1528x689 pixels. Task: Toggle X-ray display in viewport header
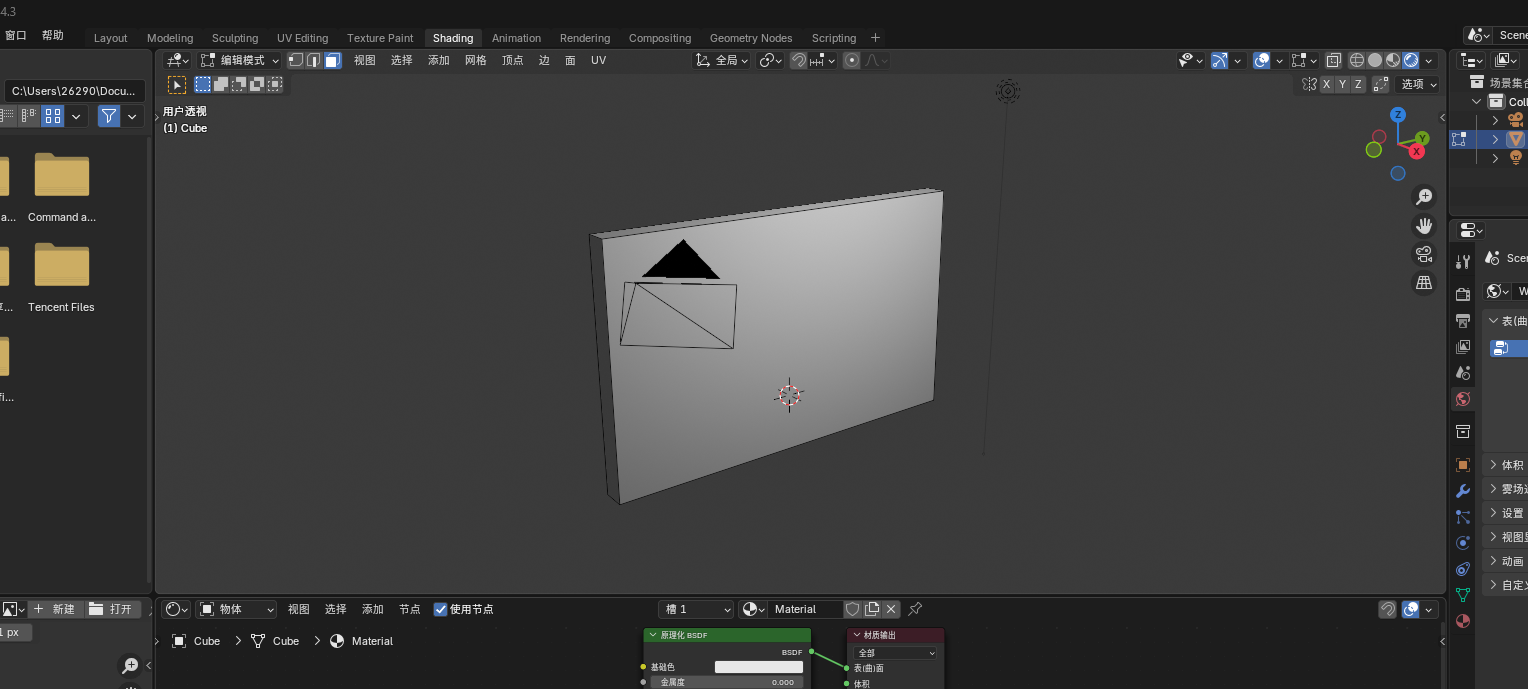[1333, 60]
